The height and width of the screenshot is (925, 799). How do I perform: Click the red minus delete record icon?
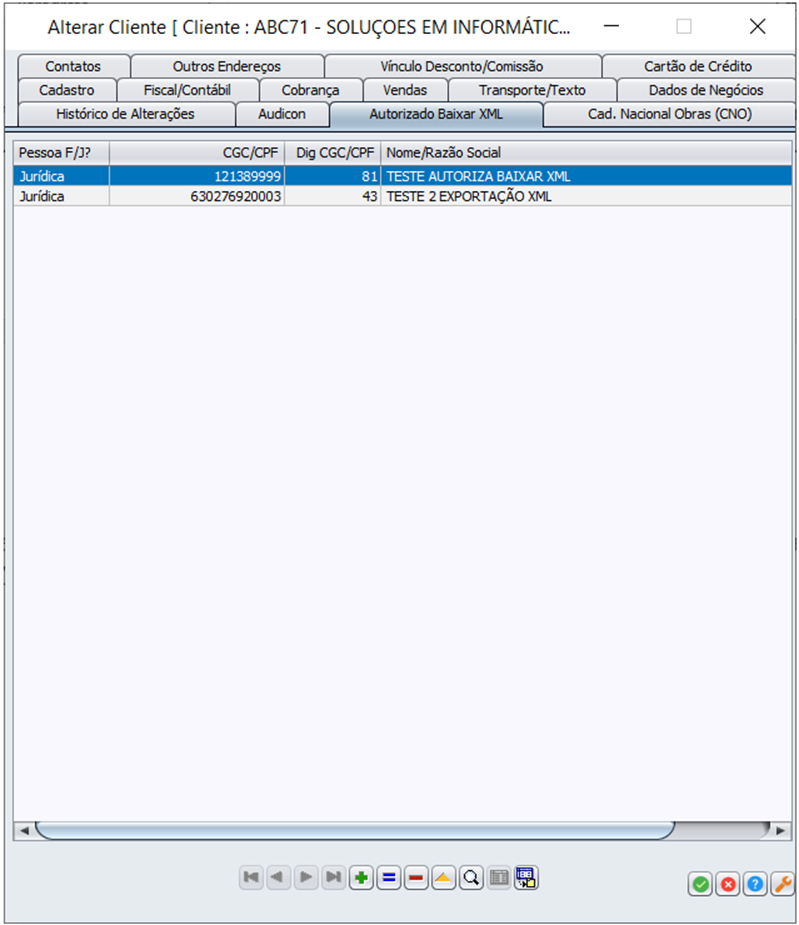pyautogui.click(x=416, y=878)
